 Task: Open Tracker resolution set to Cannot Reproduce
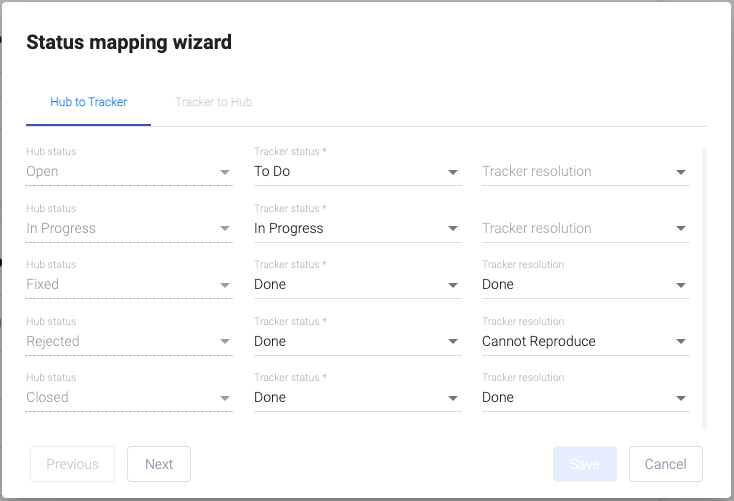click(584, 342)
